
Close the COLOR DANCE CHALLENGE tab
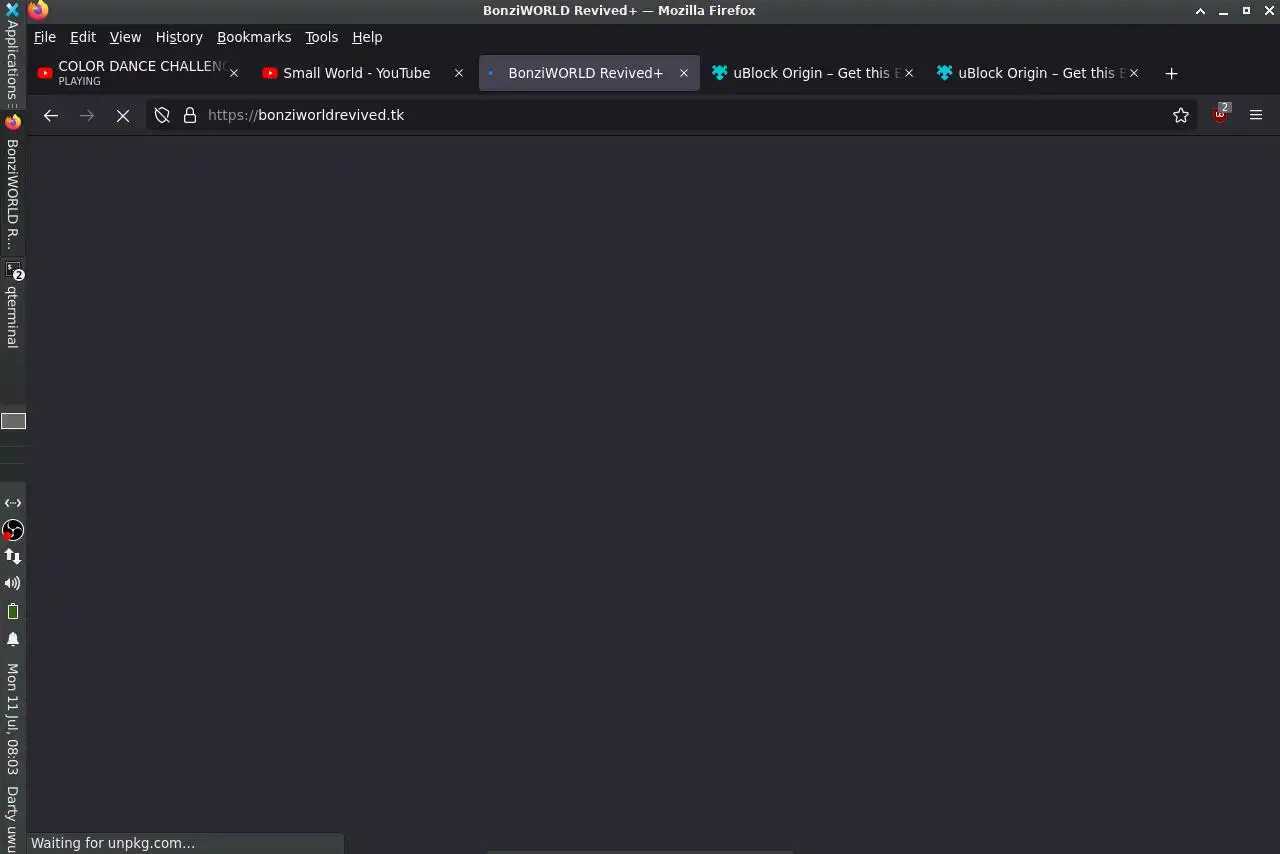234,73
